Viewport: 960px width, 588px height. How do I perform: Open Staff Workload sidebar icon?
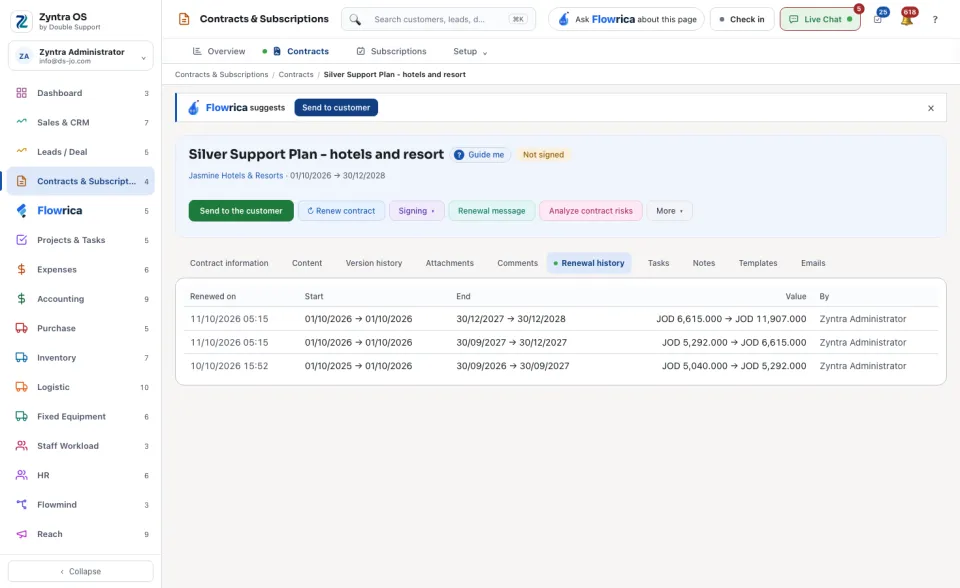coord(21,446)
